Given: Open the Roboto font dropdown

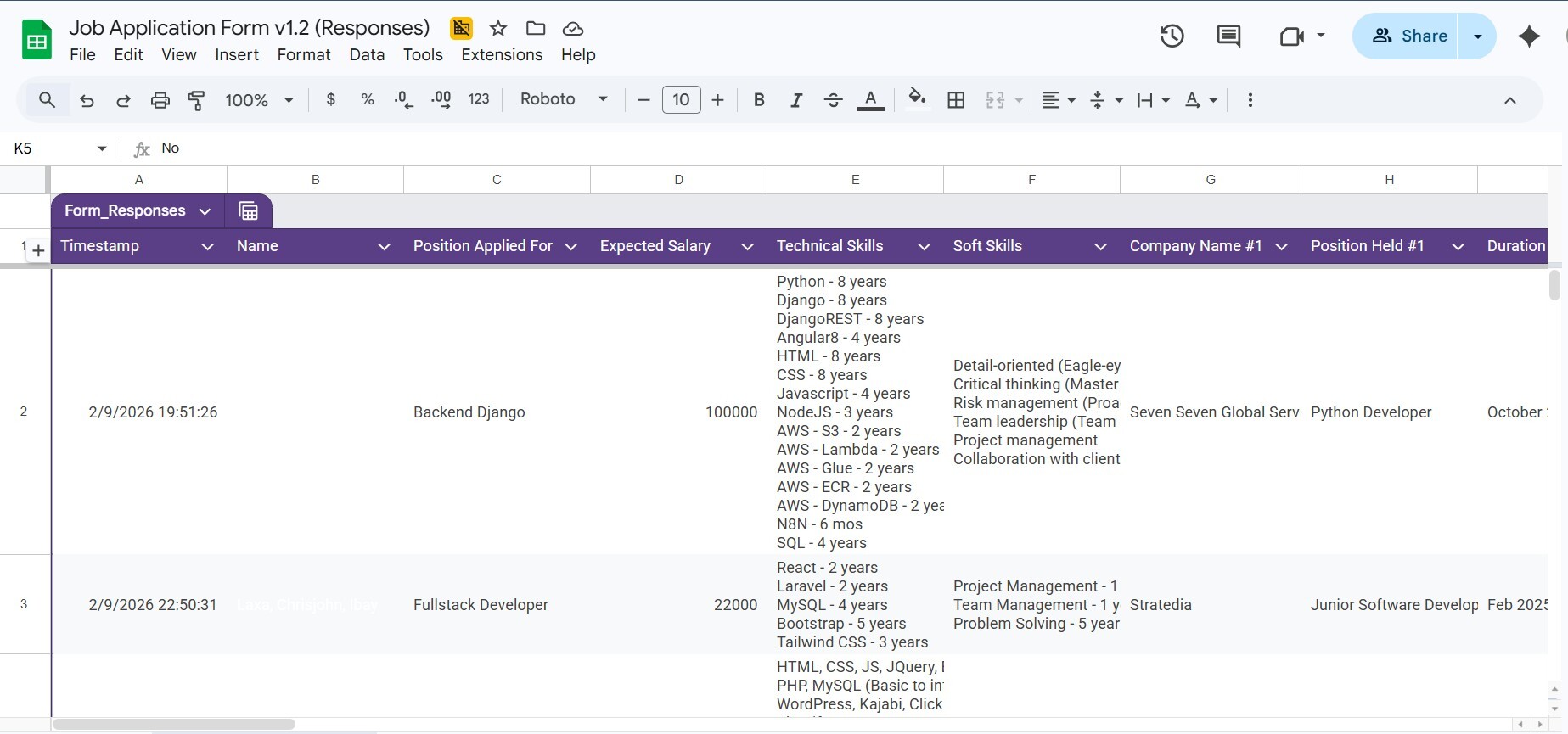Looking at the screenshot, I should click(564, 99).
